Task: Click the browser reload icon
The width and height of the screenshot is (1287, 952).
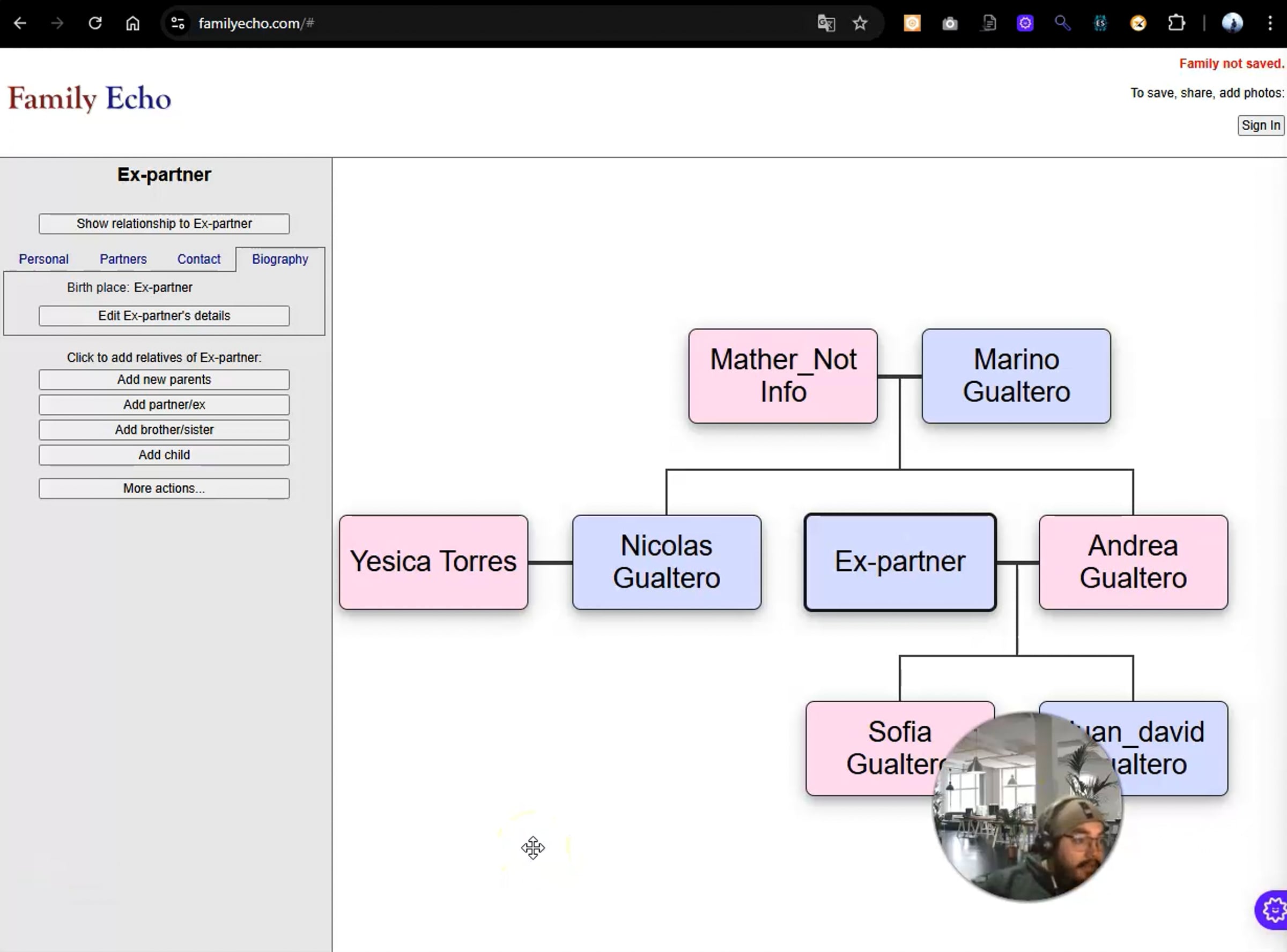Action: tap(95, 23)
